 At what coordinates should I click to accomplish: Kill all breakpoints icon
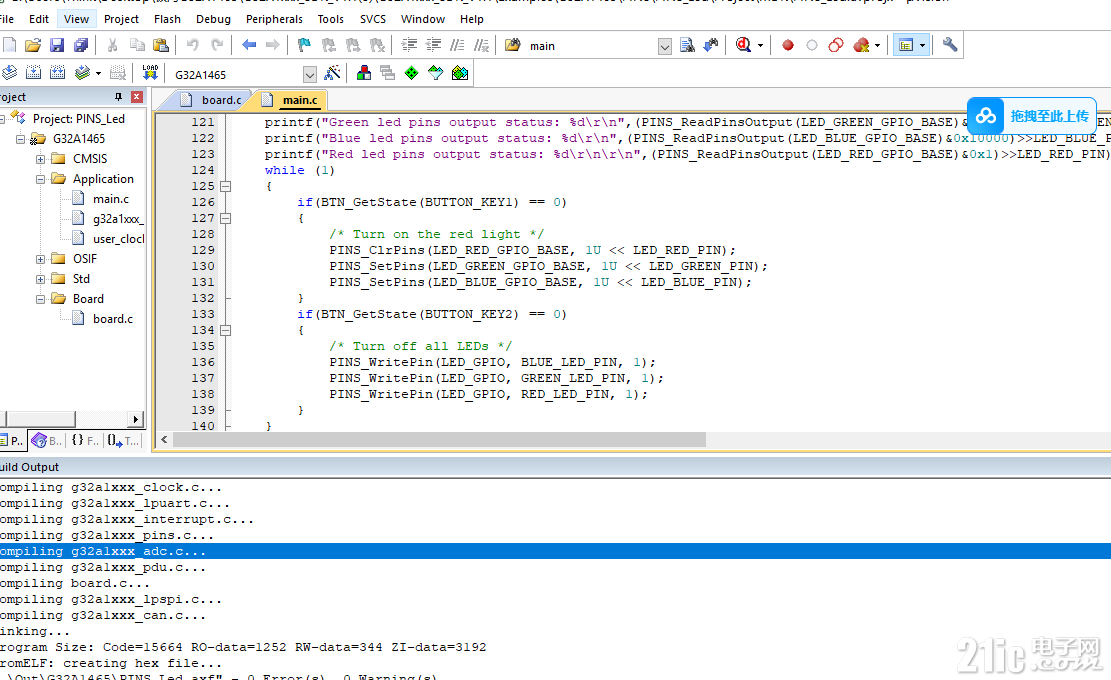click(x=861, y=45)
